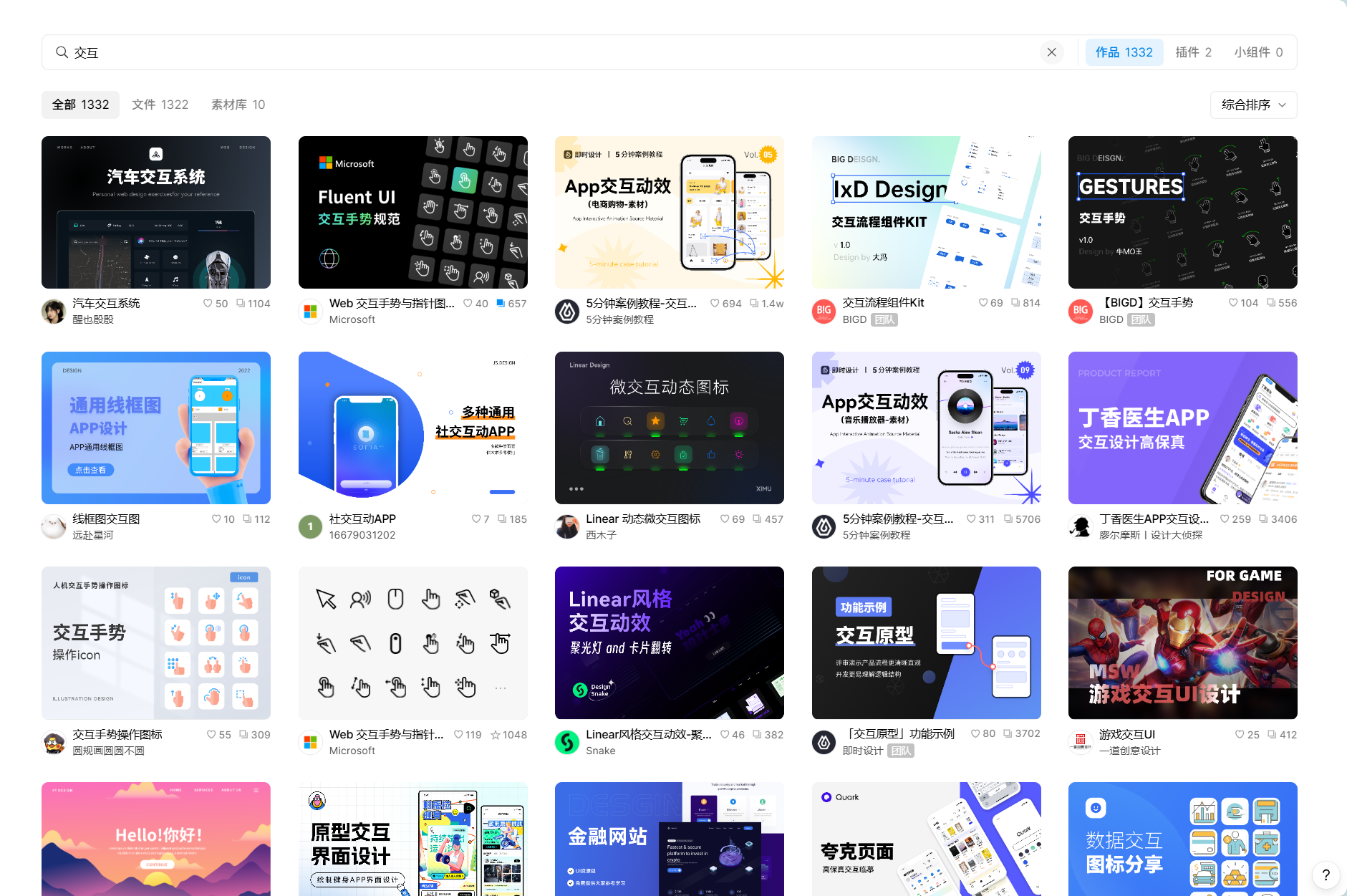This screenshot has width=1347, height=896.
Task: Click Microsoft avatar for Web 交互手势与指针图
Action: (x=311, y=312)
